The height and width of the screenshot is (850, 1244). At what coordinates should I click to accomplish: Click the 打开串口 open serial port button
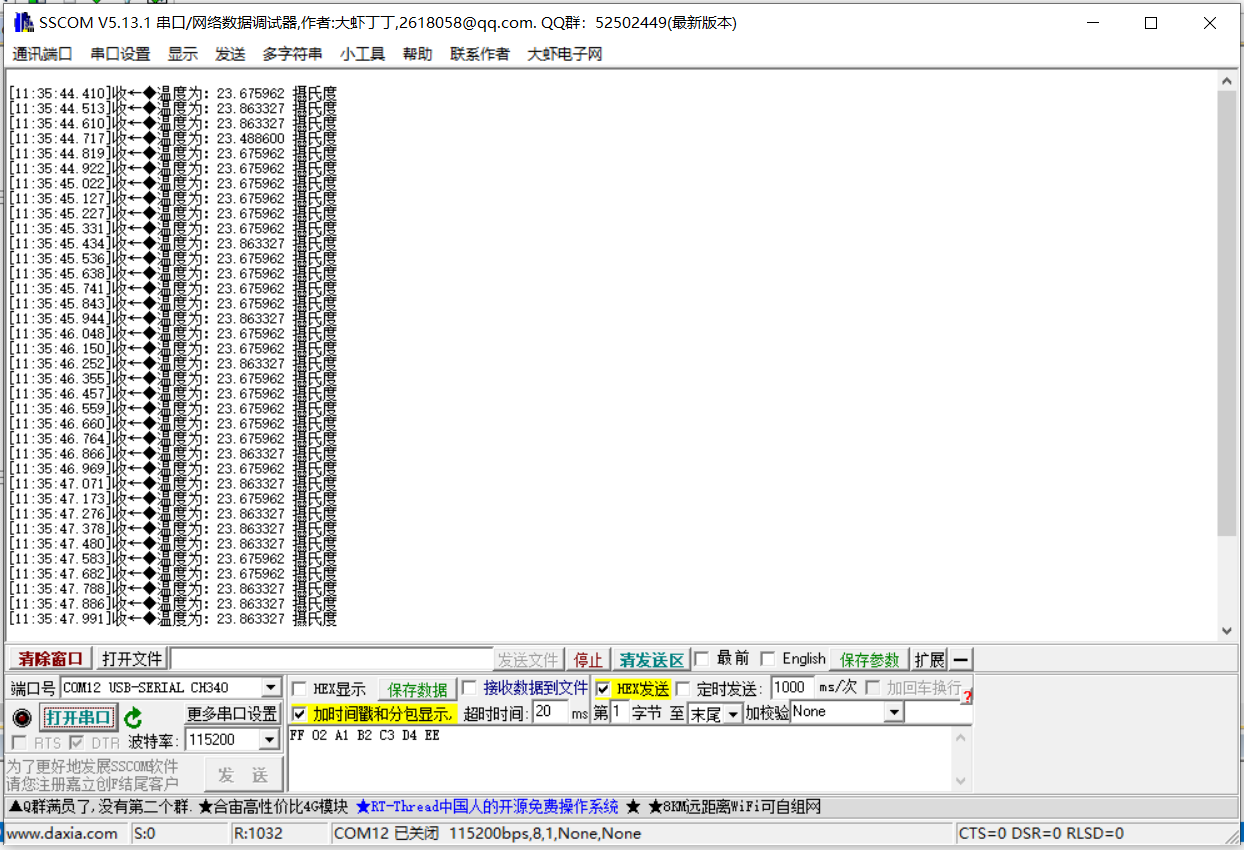(x=79, y=718)
